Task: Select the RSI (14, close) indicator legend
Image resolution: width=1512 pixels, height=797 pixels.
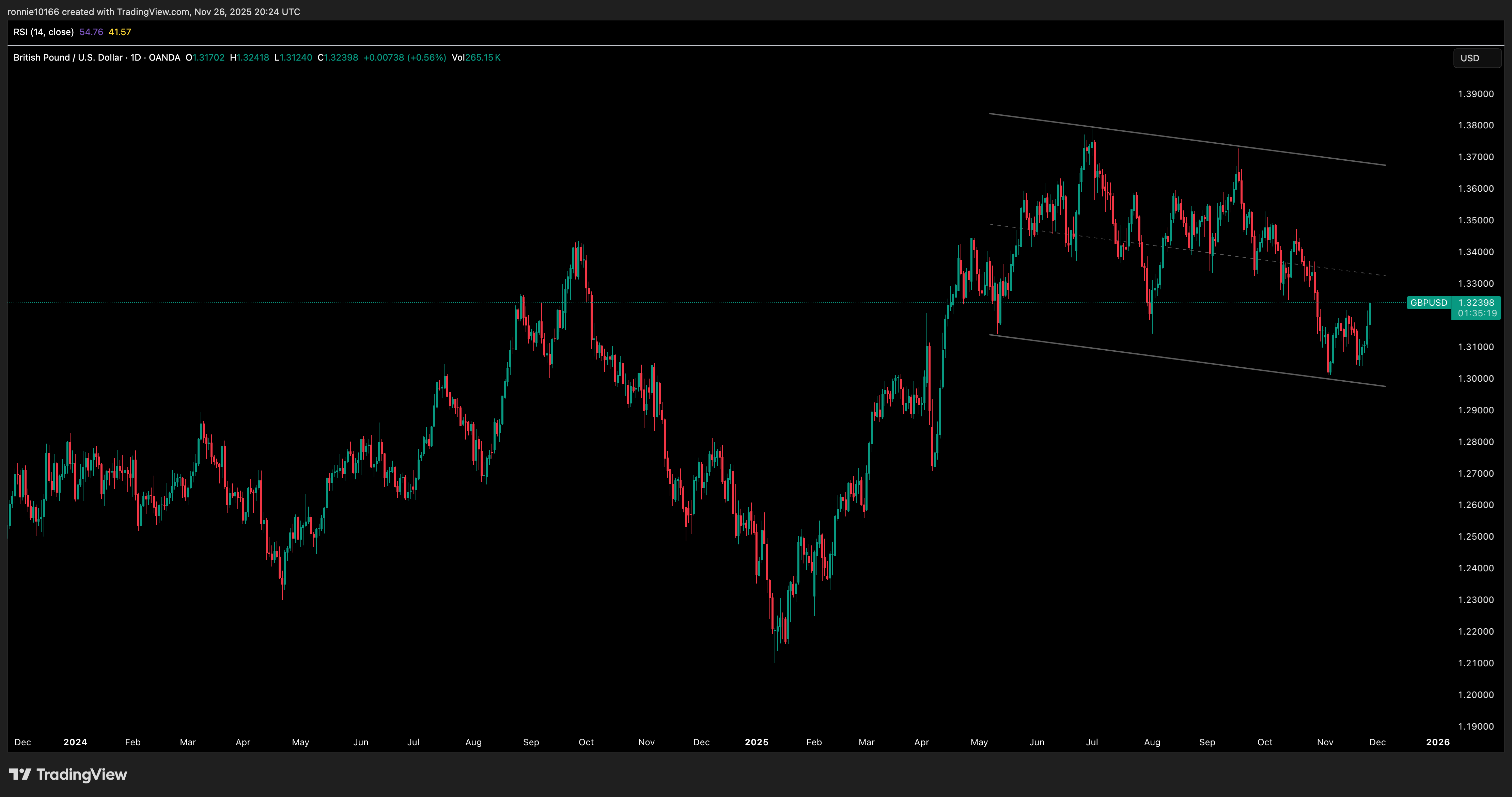Action: pyautogui.click(x=44, y=32)
